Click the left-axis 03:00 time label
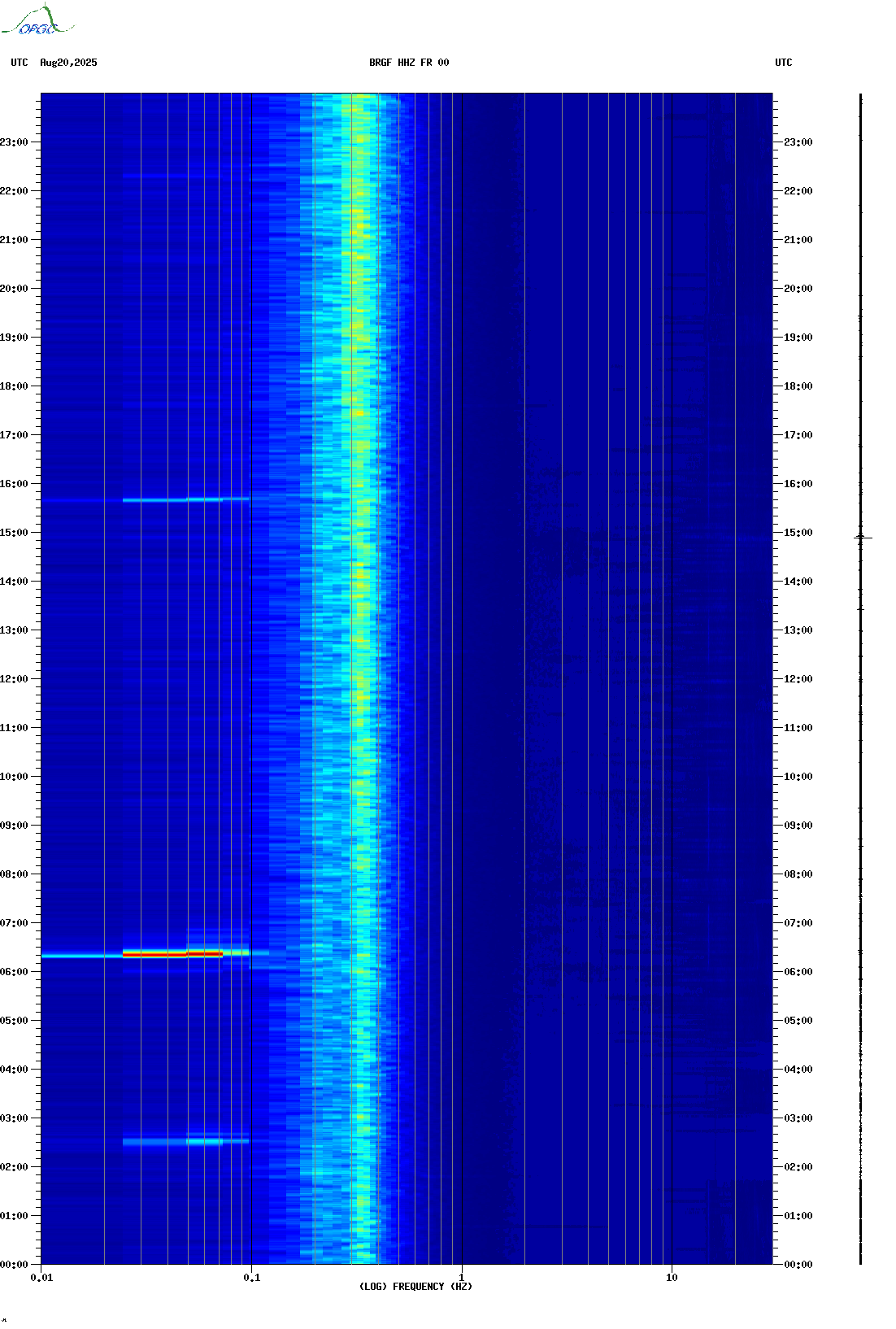Image resolution: width=896 pixels, height=1329 pixels. (x=14, y=1118)
